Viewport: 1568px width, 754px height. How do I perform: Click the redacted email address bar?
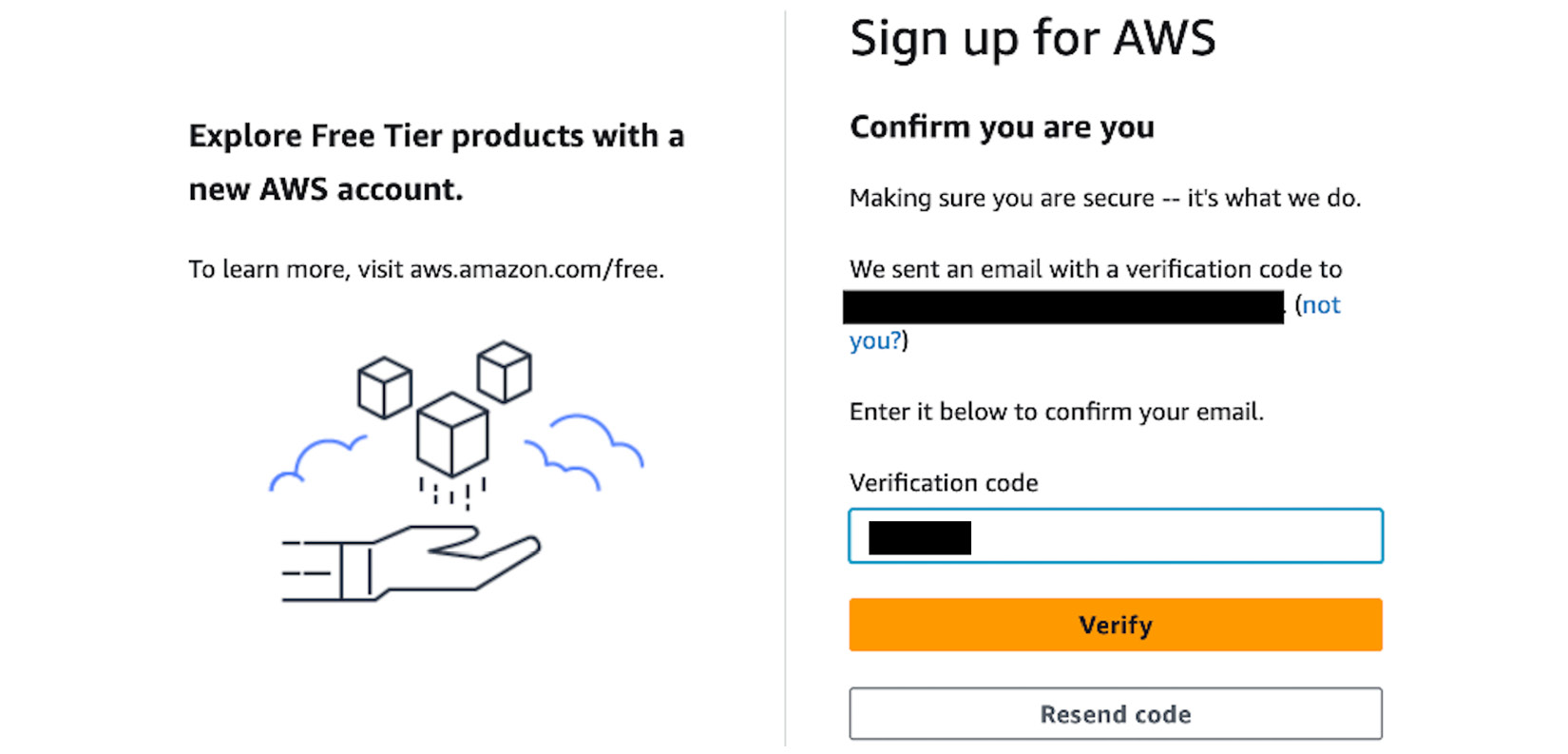[x=1063, y=307]
